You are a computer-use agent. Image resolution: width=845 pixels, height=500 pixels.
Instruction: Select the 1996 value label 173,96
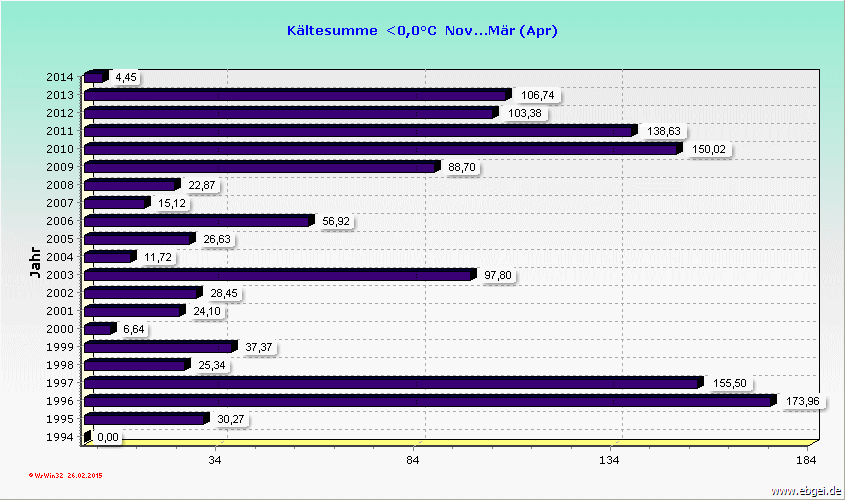(802, 401)
